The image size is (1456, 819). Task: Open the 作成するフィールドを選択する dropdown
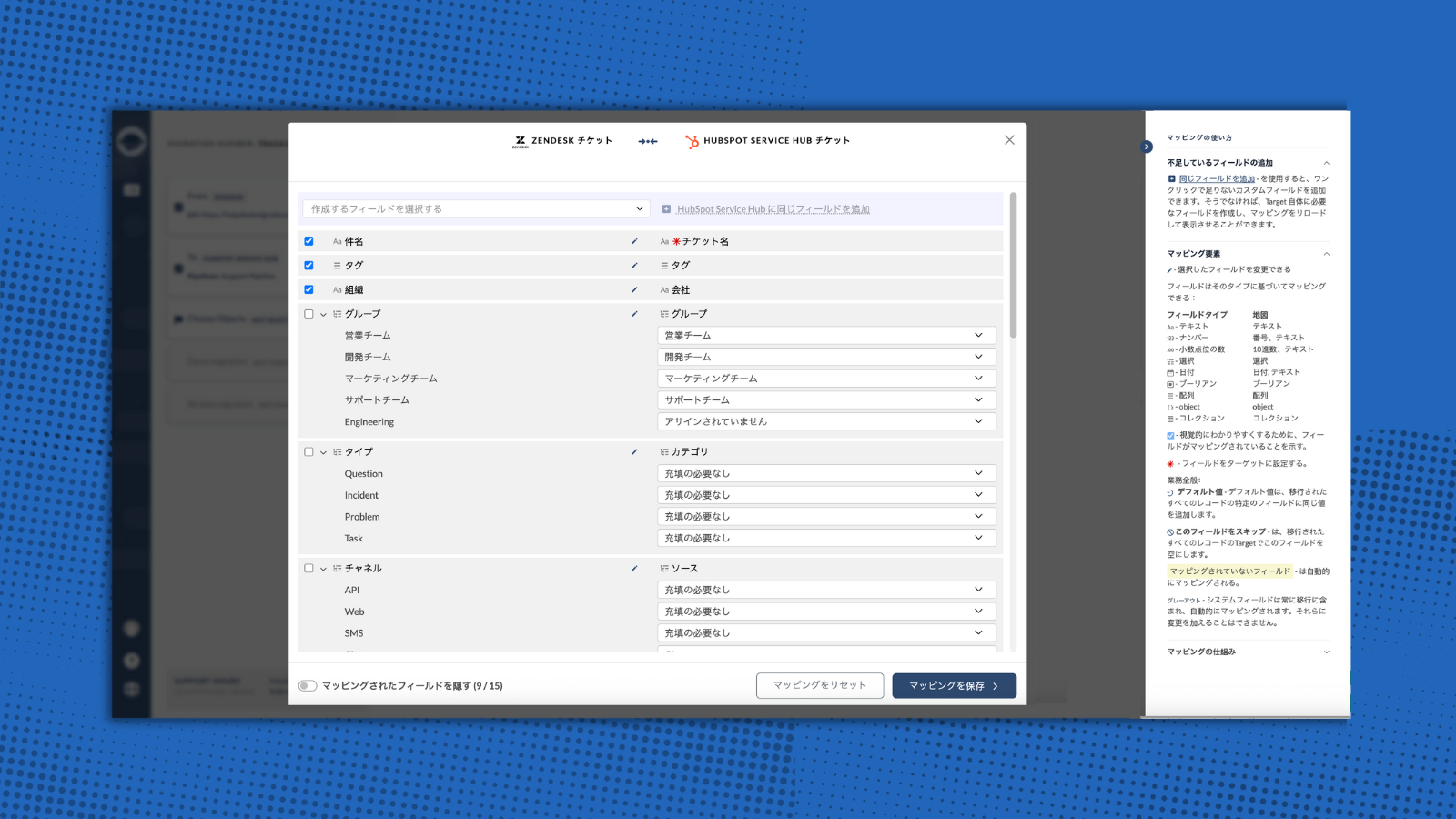[476, 209]
